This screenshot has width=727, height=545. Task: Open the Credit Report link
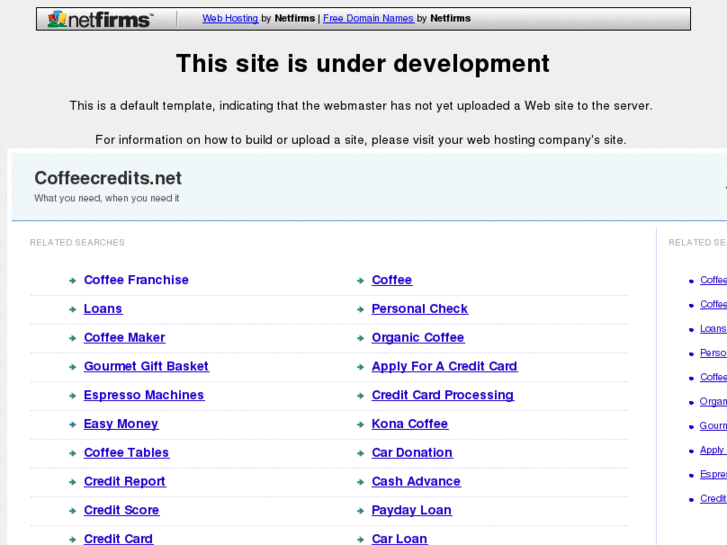(x=124, y=481)
